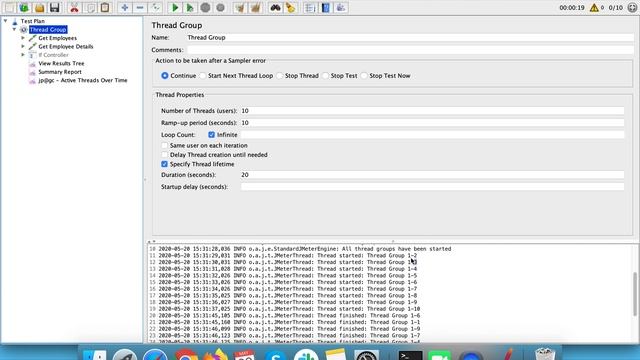
Task: Select the Stop Test Now radio button
Action: [x=364, y=76]
